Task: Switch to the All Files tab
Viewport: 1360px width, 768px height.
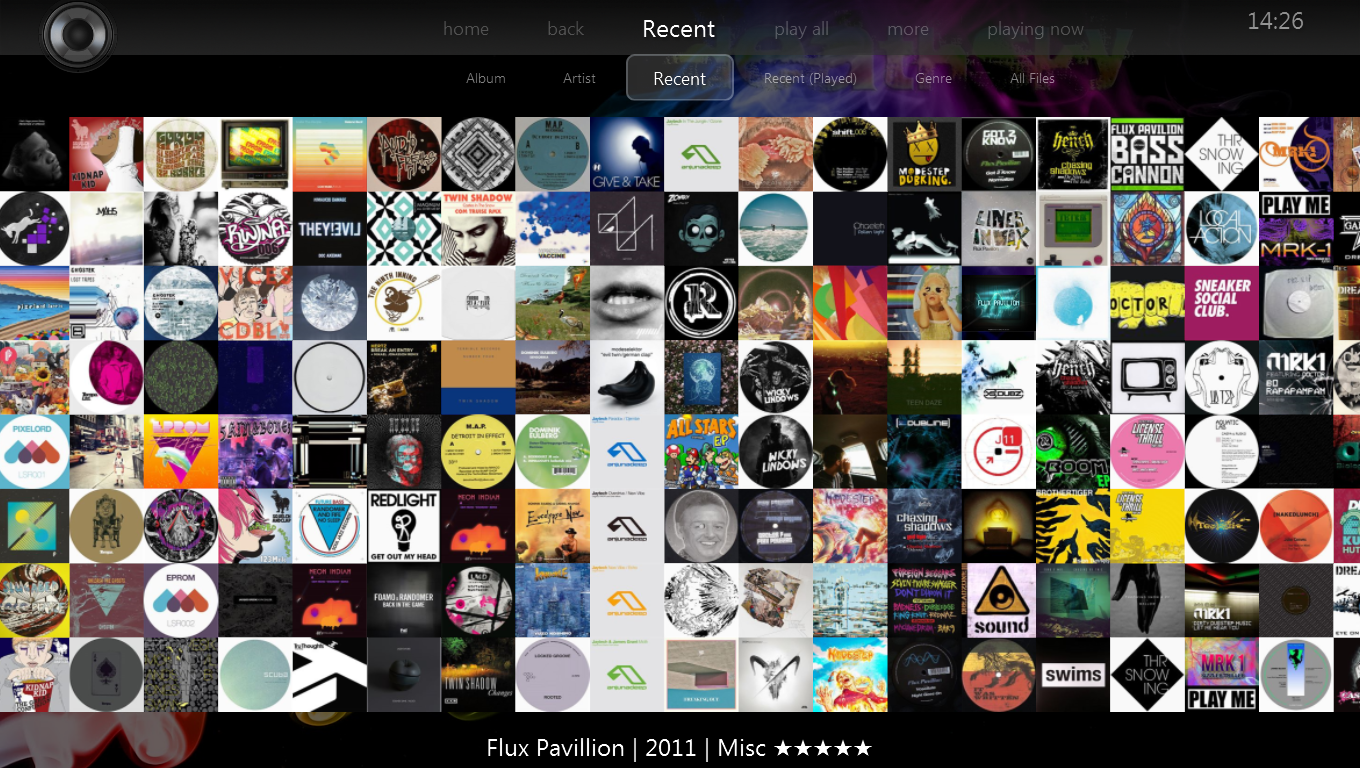Action: [1032, 78]
